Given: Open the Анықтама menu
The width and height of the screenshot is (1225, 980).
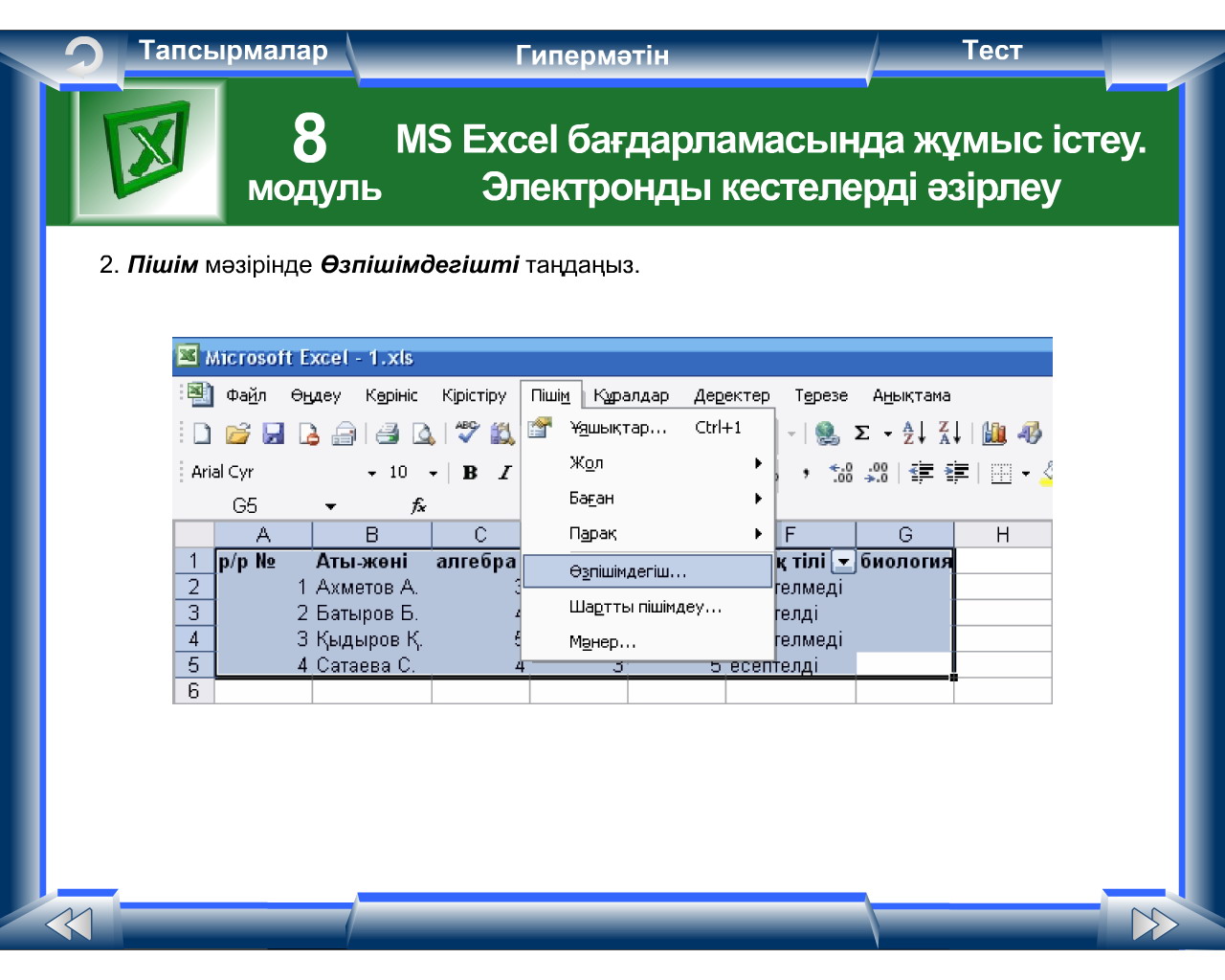Looking at the screenshot, I should (911, 395).
